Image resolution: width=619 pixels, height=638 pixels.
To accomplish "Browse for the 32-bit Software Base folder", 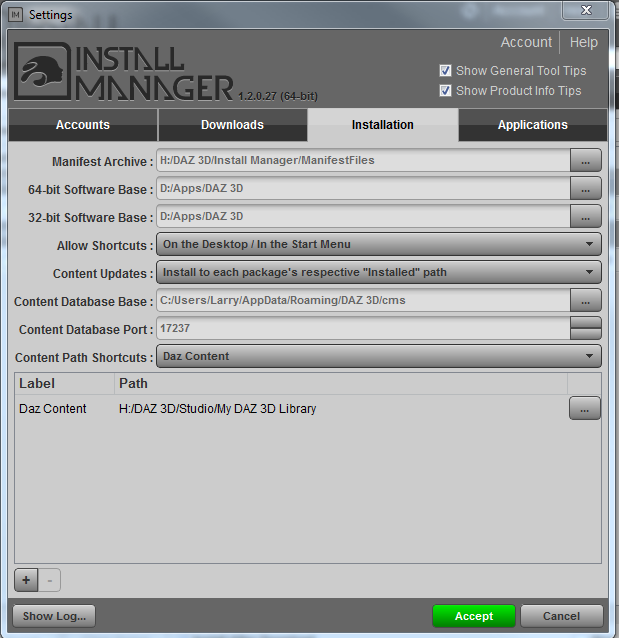I will point(585,216).
